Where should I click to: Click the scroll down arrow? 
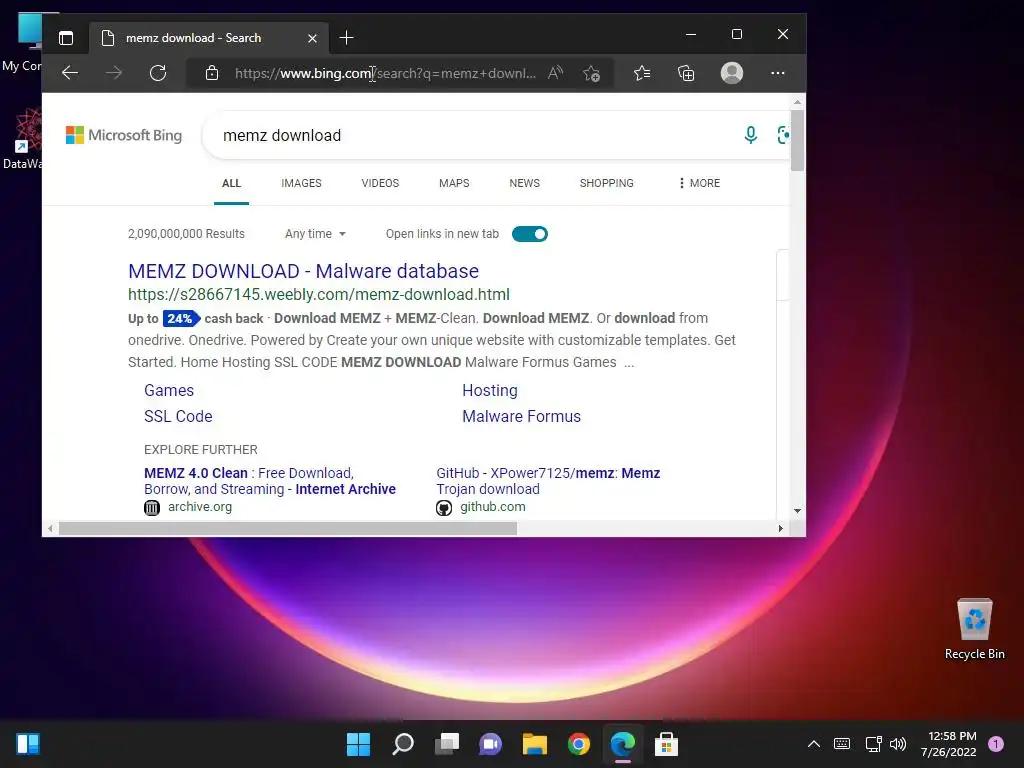797,511
